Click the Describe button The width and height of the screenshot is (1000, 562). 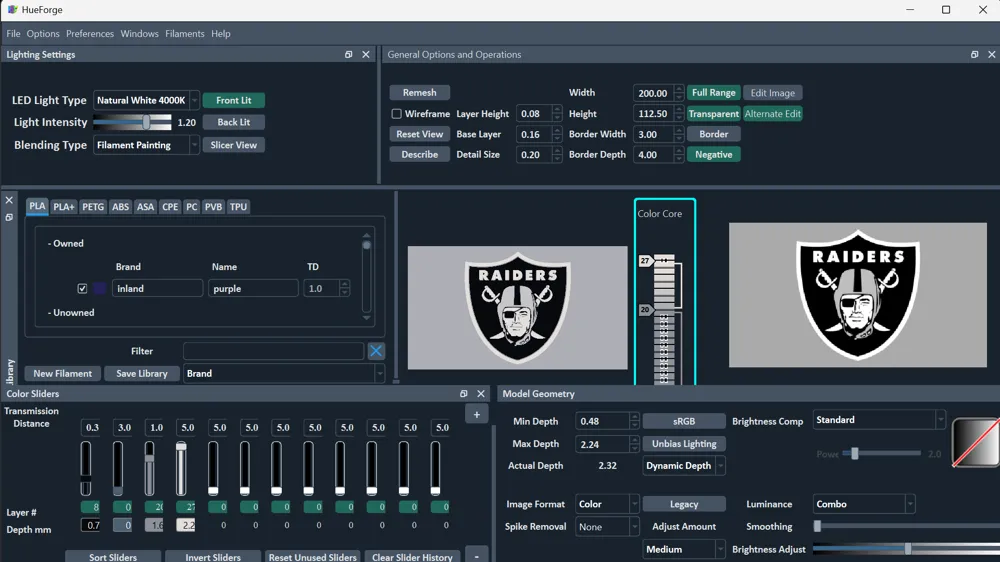pyautogui.click(x=420, y=154)
